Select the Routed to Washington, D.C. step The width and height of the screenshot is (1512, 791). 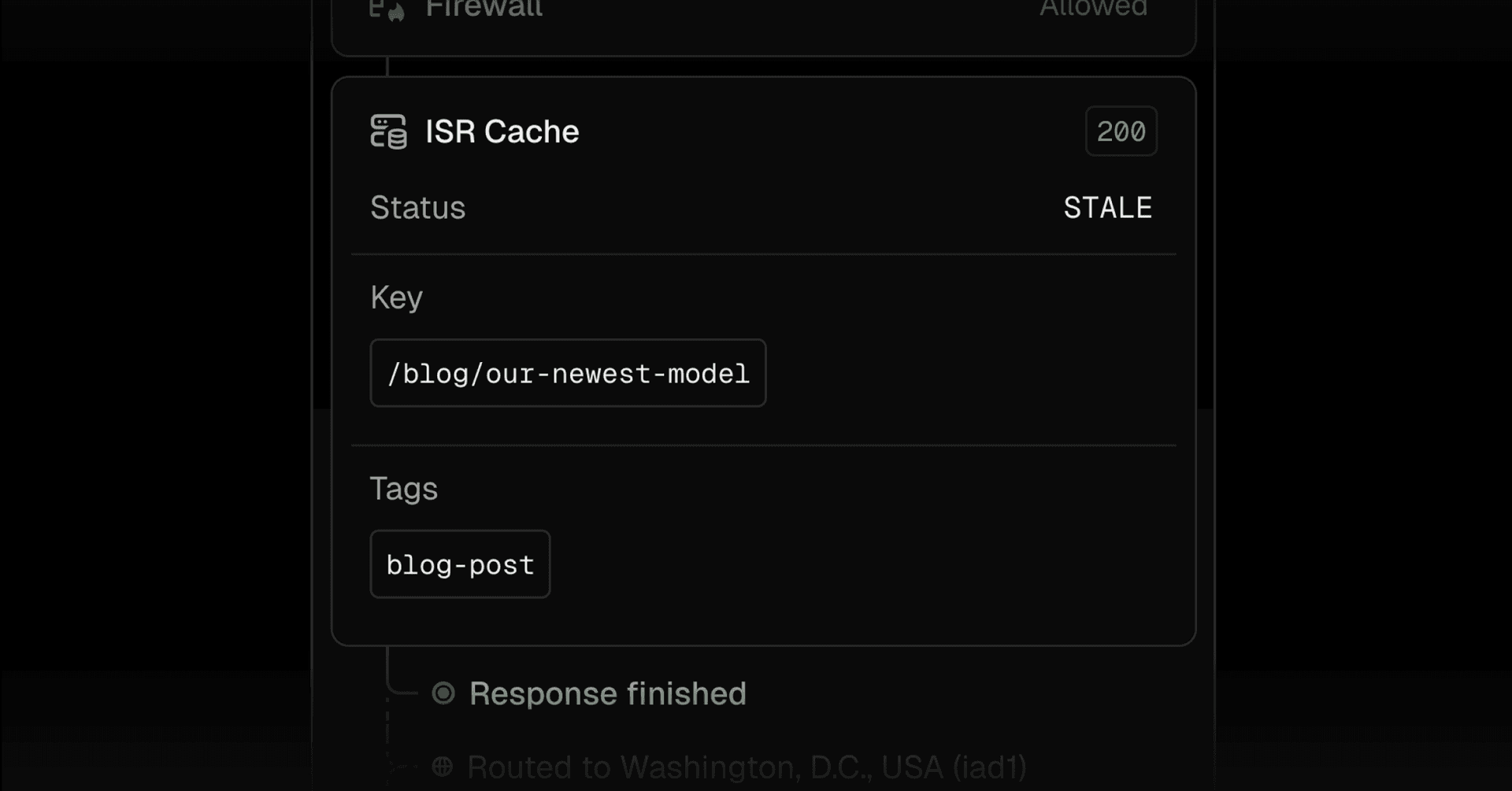(746, 767)
